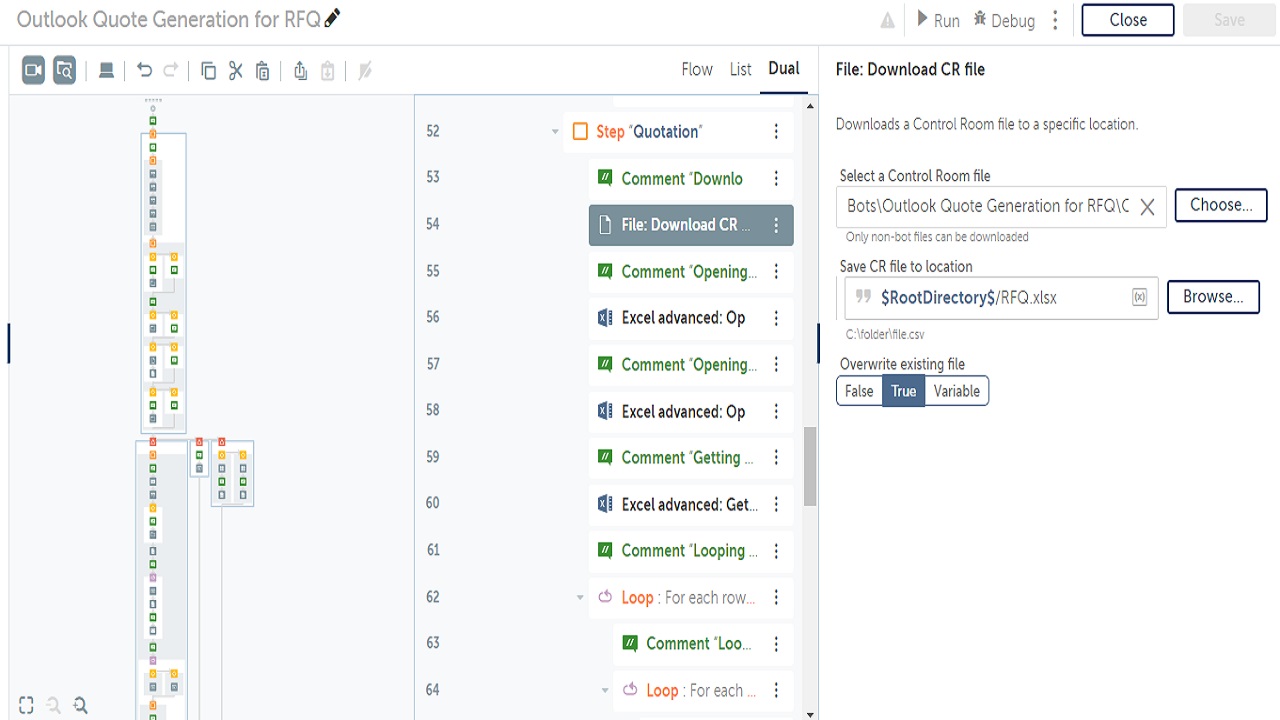The height and width of the screenshot is (720, 1280).
Task: Click the find-in-bot folder search icon
Action: click(x=65, y=70)
